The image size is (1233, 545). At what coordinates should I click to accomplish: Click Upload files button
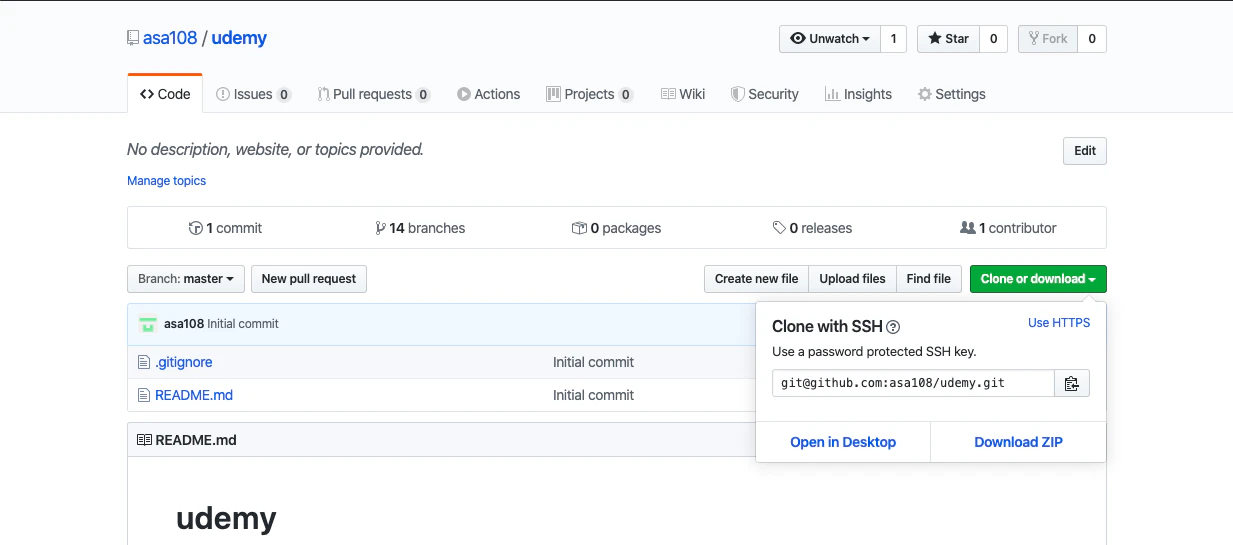click(852, 279)
